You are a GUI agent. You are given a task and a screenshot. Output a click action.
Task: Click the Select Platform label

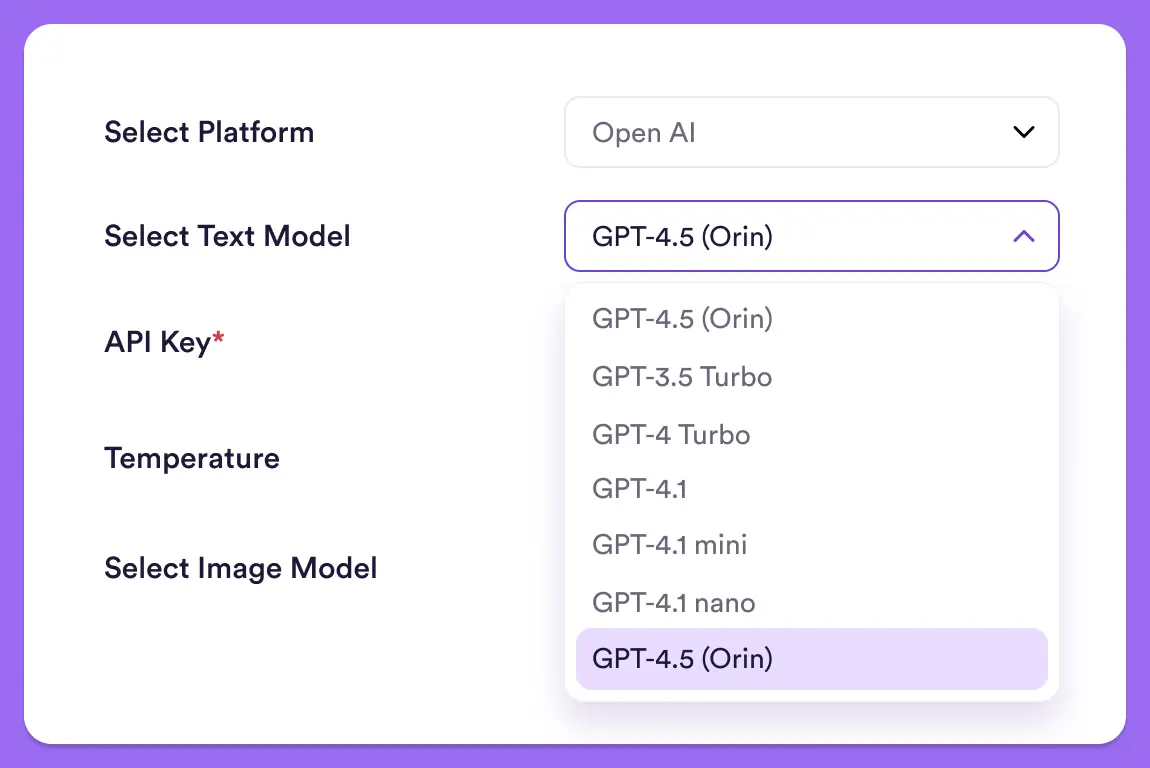[x=209, y=133]
